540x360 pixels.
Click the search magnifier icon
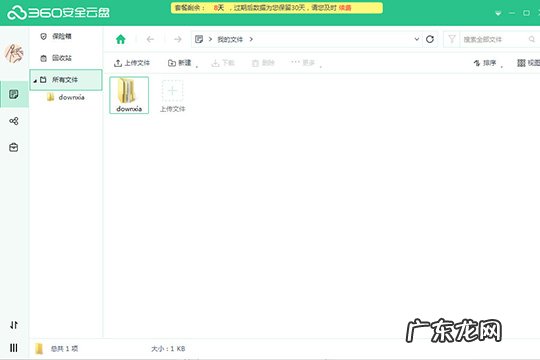532,39
